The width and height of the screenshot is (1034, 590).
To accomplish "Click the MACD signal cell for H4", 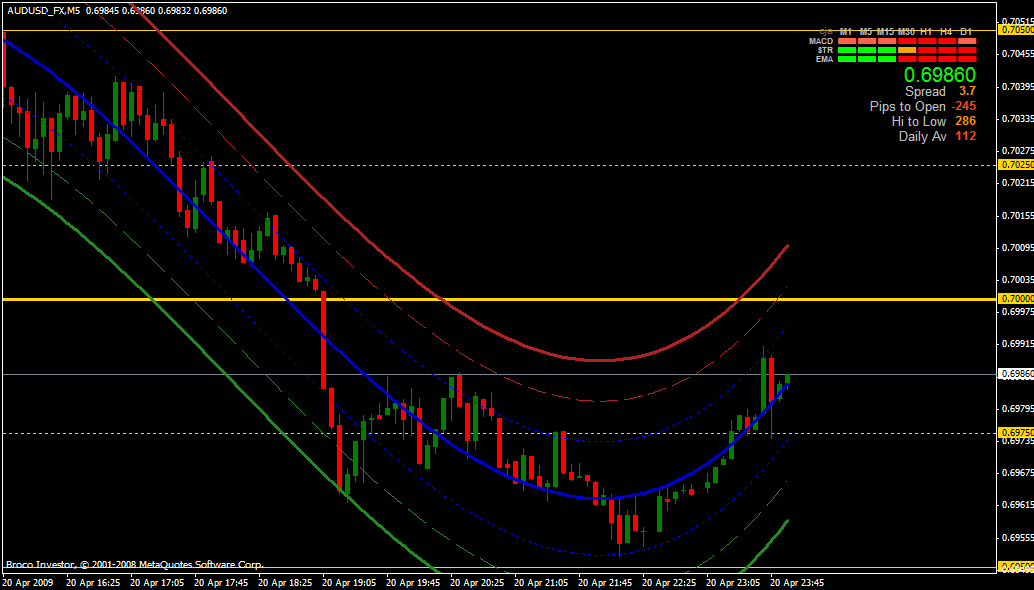I will [947, 41].
